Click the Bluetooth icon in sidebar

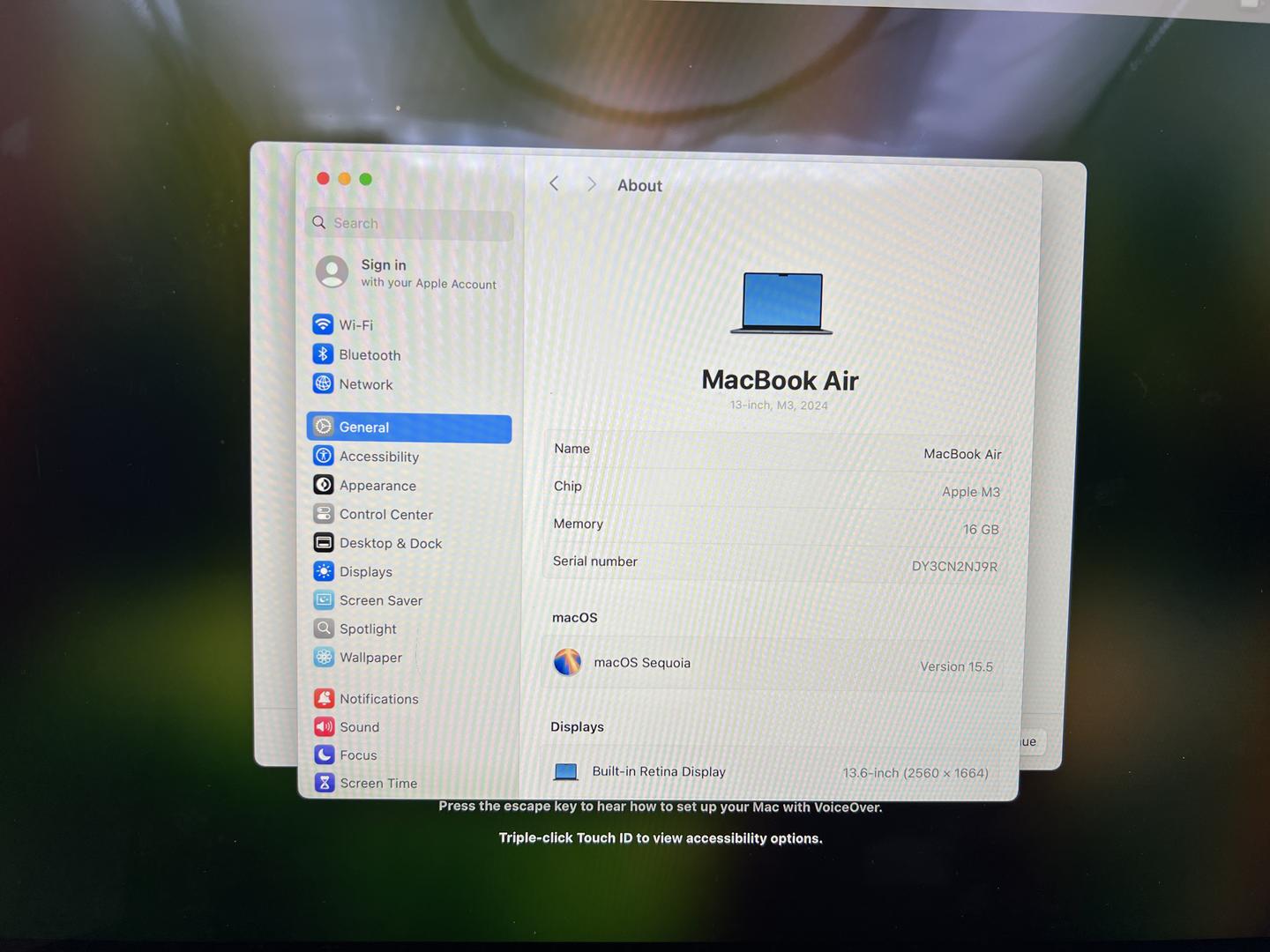pyautogui.click(x=323, y=354)
